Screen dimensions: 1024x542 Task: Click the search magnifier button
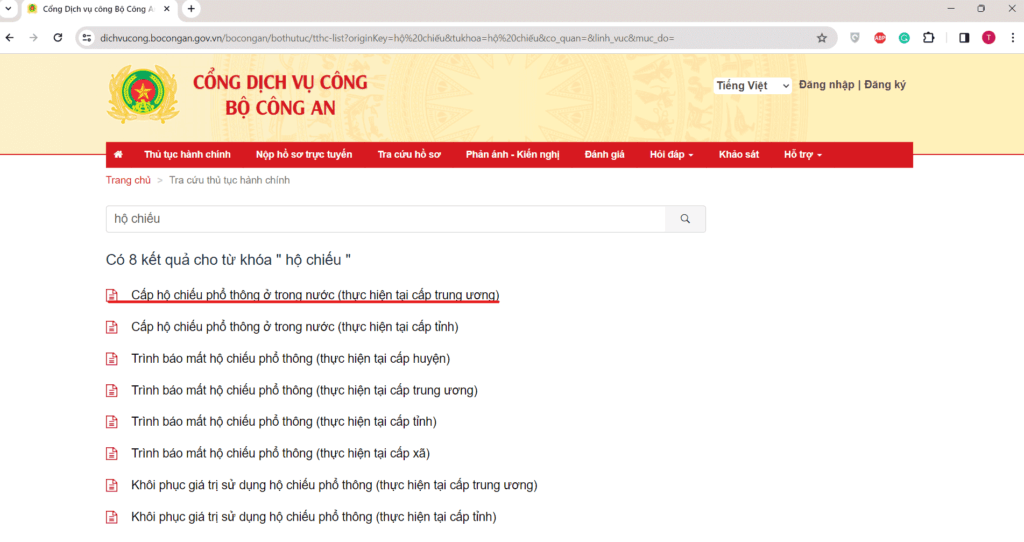pyautogui.click(x=685, y=219)
